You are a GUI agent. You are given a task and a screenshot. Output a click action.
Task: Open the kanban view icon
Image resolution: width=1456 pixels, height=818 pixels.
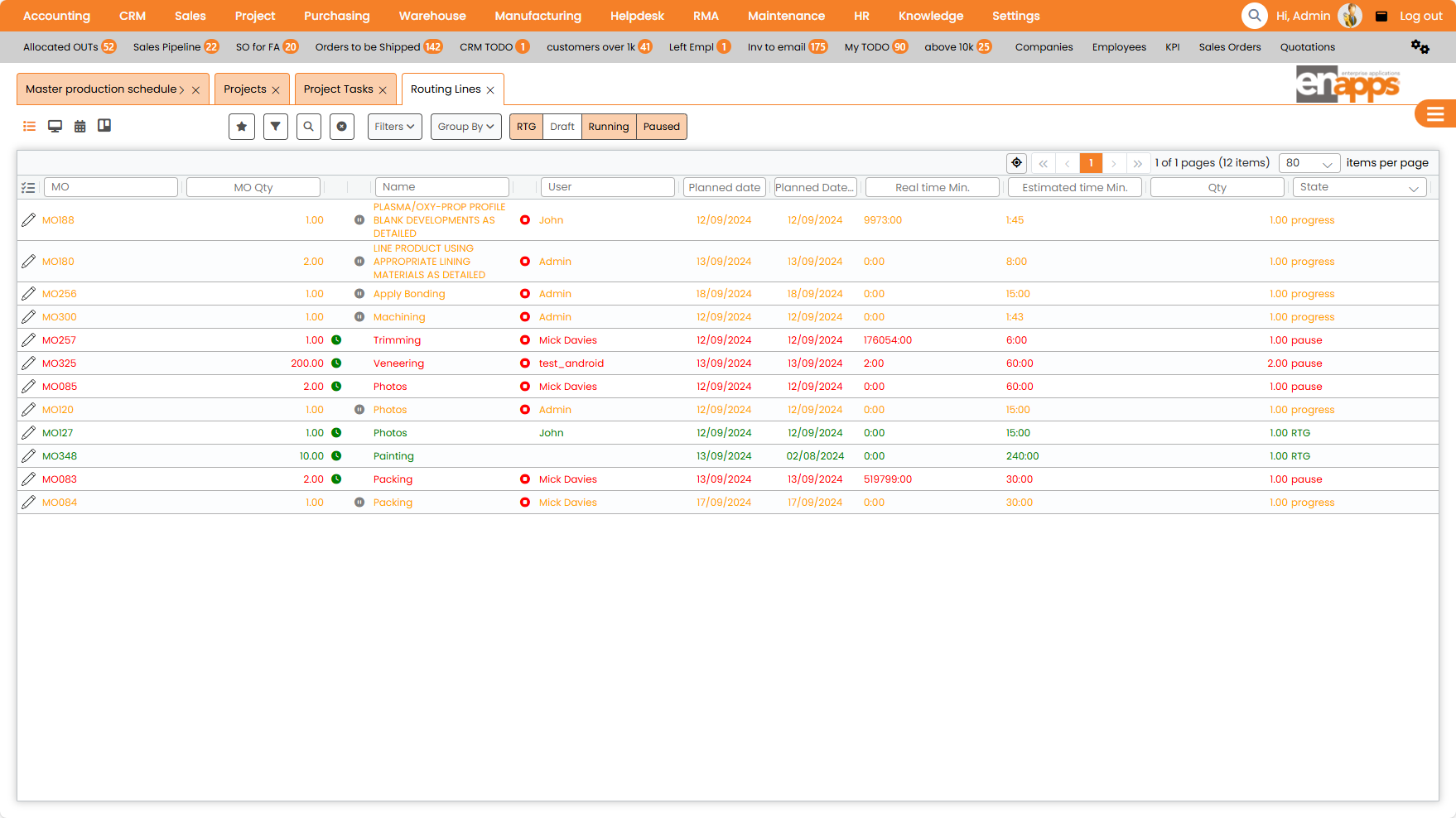(104, 126)
